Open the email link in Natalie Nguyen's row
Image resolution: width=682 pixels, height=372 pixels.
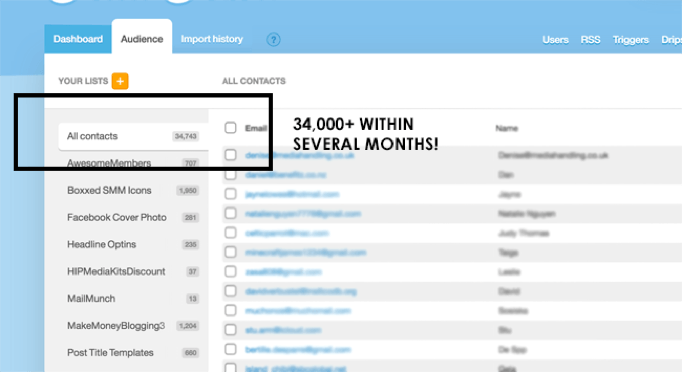coord(303,214)
